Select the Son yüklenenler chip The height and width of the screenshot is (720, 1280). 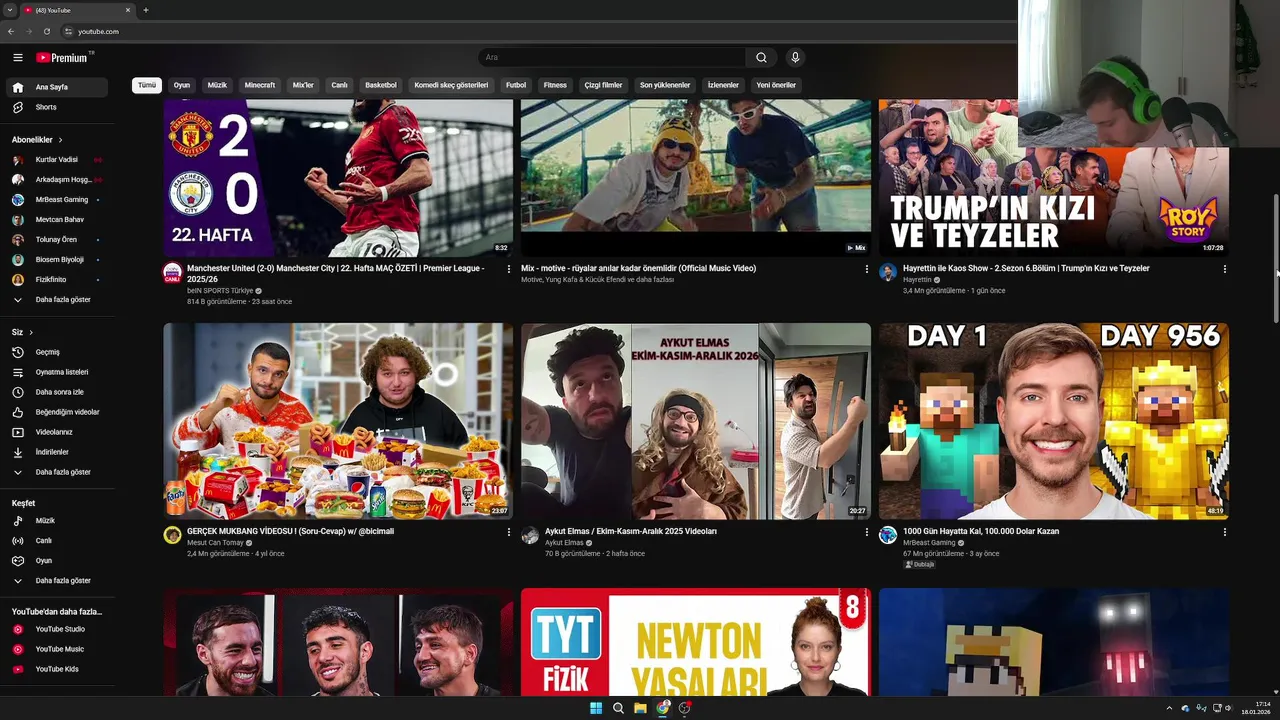(665, 85)
